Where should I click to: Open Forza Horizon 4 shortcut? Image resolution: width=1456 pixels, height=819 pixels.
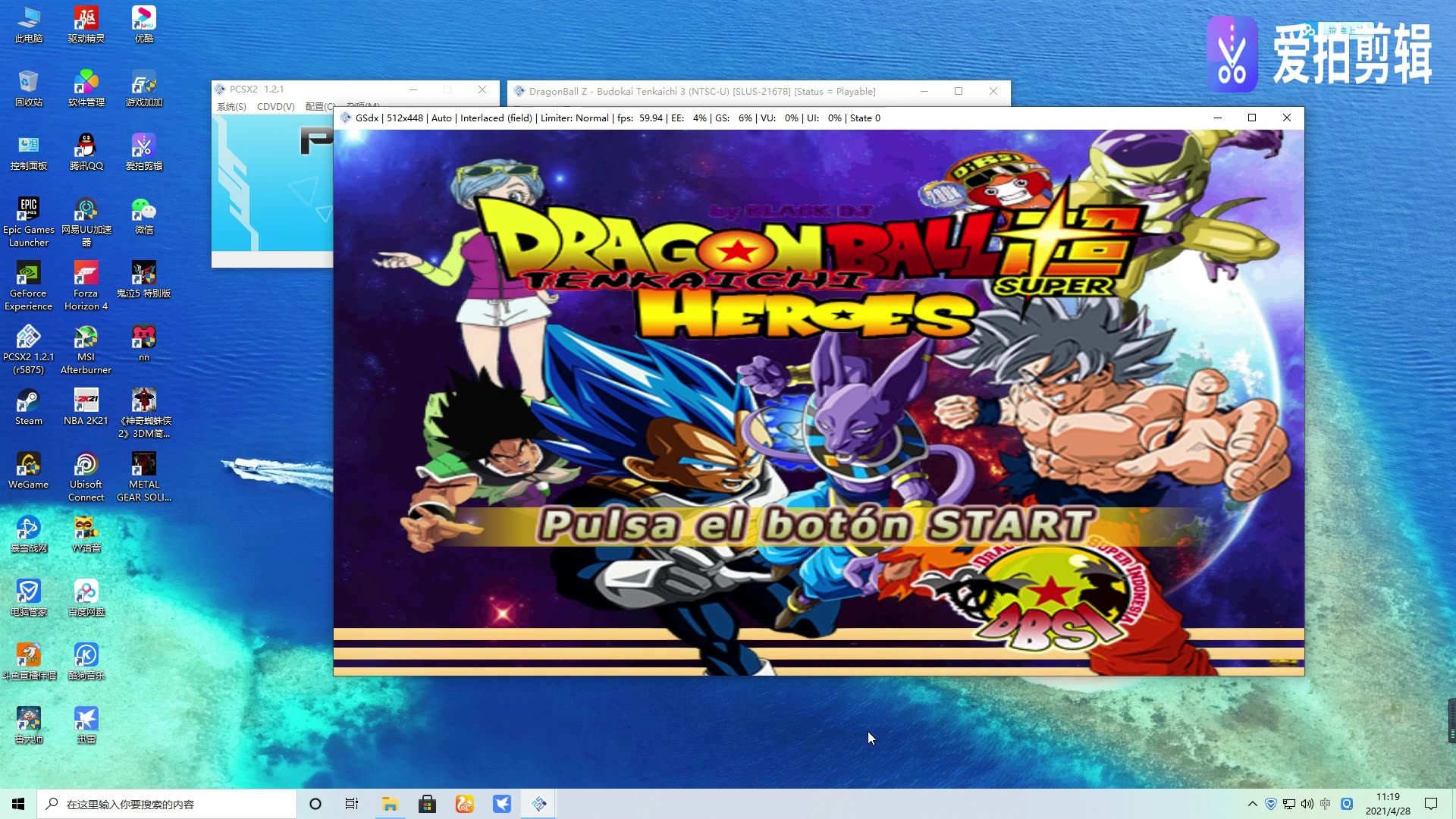[86, 285]
